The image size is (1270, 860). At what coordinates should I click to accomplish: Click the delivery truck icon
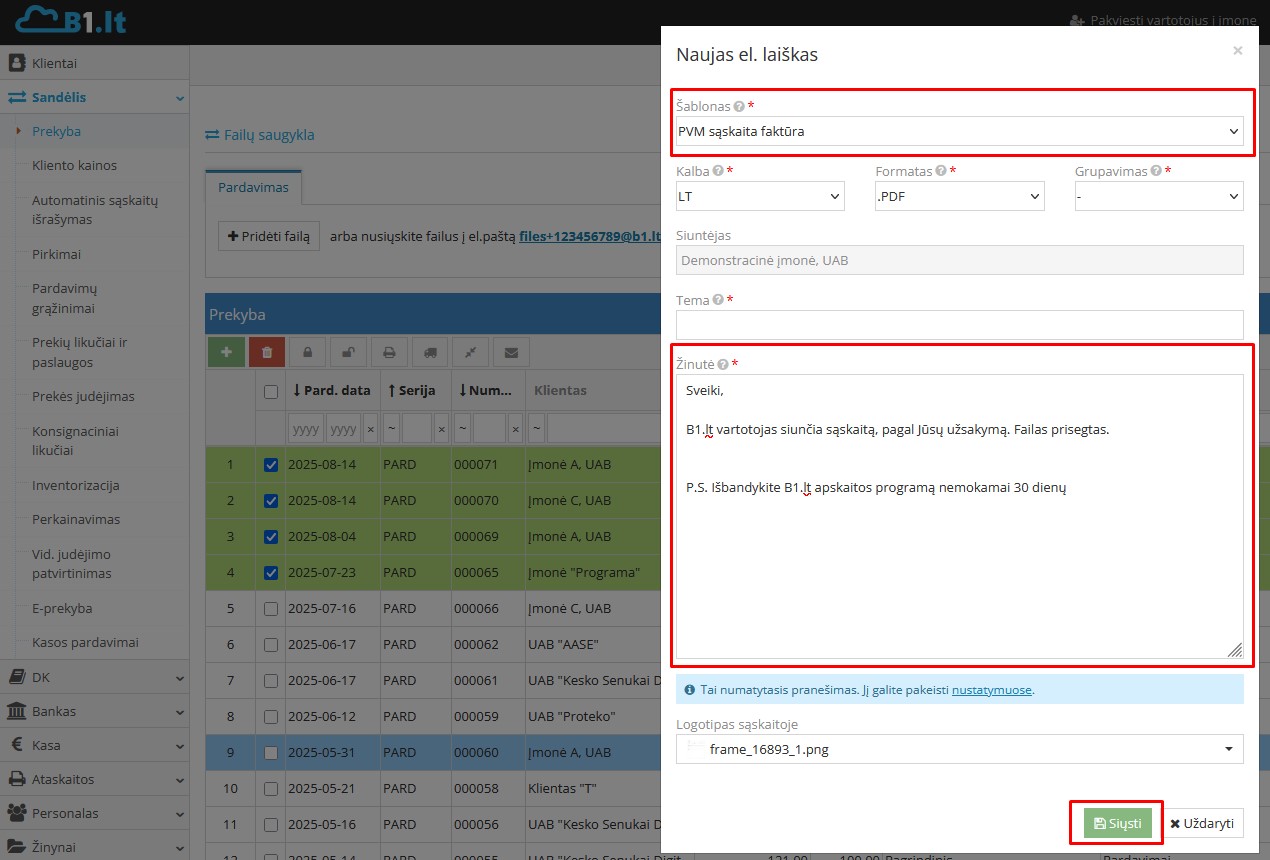tap(430, 352)
